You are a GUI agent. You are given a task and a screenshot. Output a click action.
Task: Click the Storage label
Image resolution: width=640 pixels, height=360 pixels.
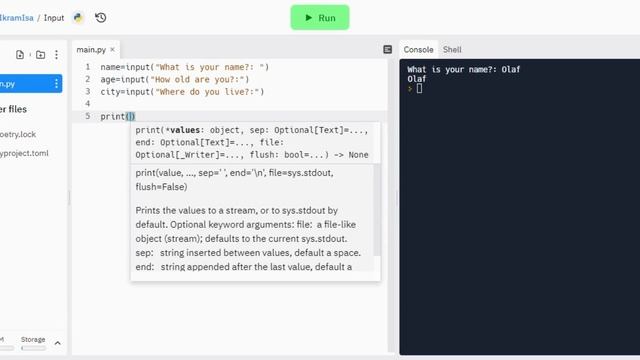click(33, 340)
